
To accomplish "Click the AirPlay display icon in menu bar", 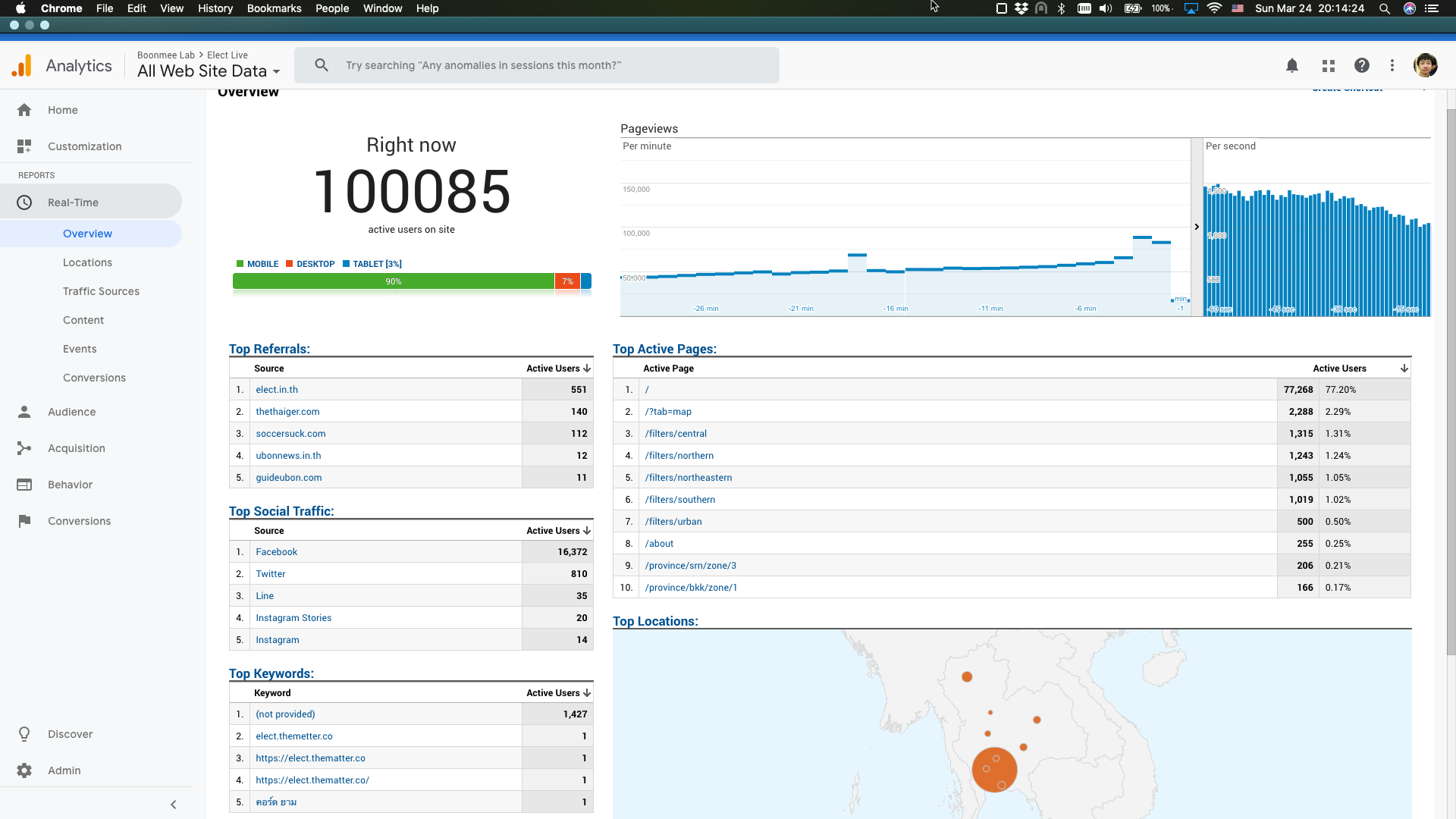I will click(1191, 8).
